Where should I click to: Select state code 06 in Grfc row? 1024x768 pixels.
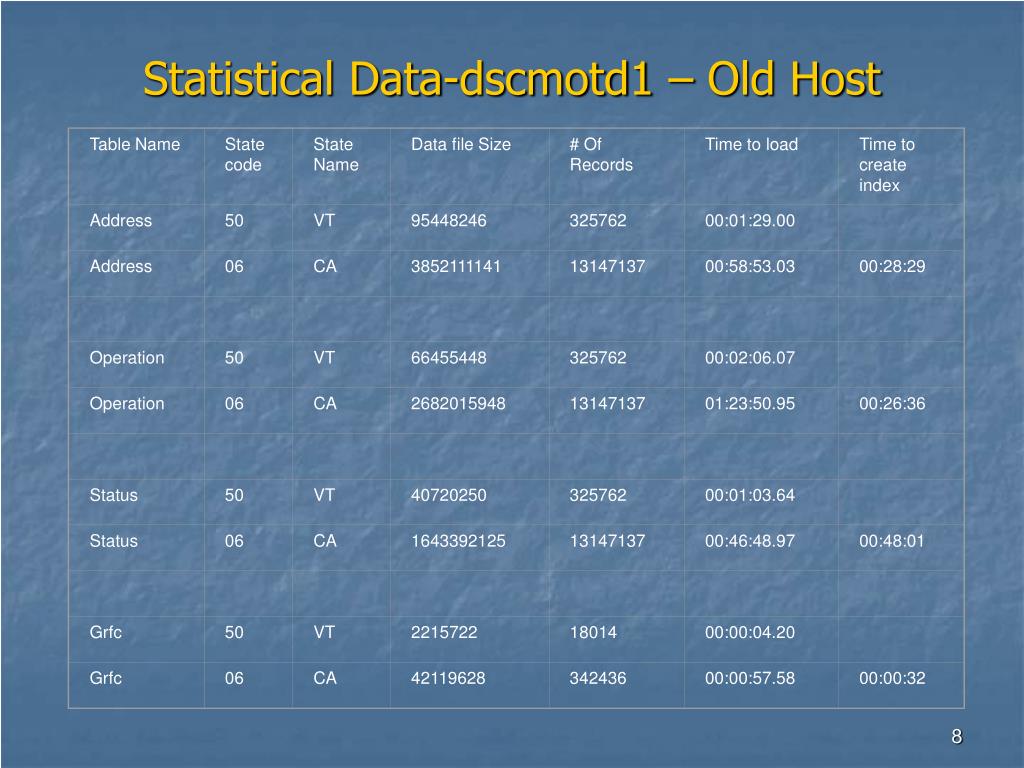point(234,678)
